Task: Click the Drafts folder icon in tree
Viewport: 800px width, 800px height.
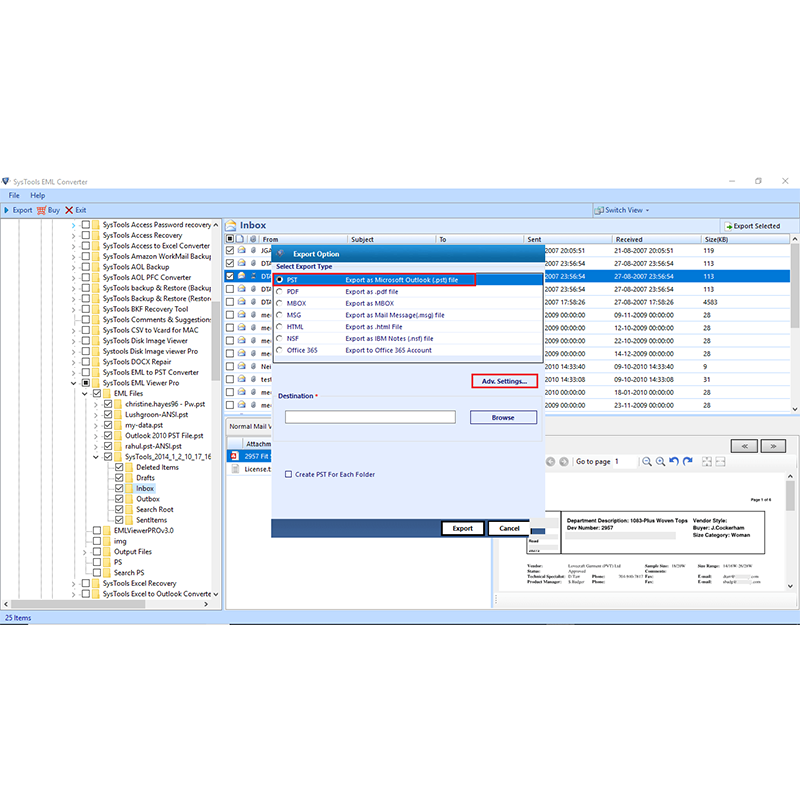Action: coord(129,478)
